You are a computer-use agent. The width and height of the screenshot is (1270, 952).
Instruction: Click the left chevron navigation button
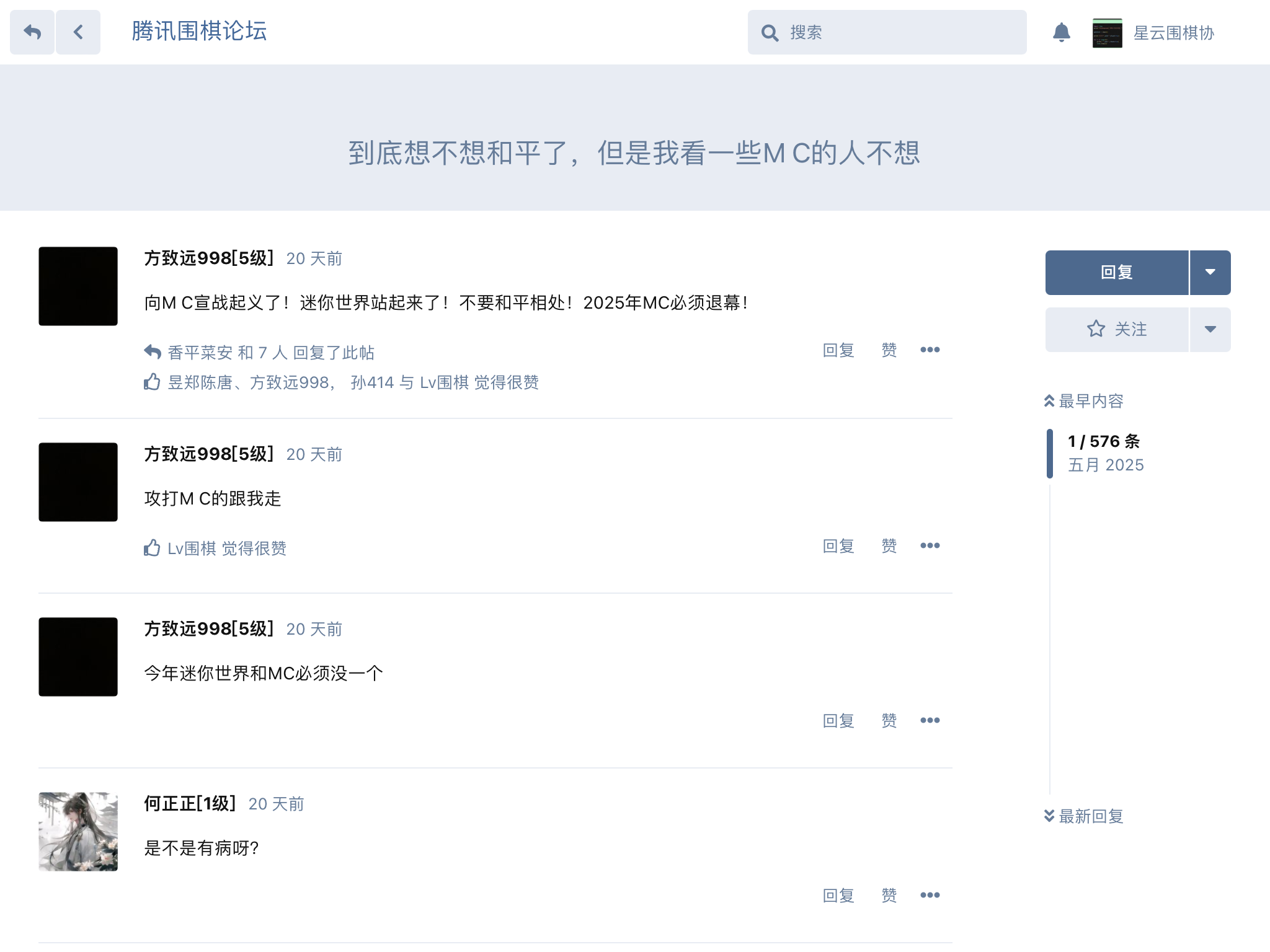click(78, 32)
